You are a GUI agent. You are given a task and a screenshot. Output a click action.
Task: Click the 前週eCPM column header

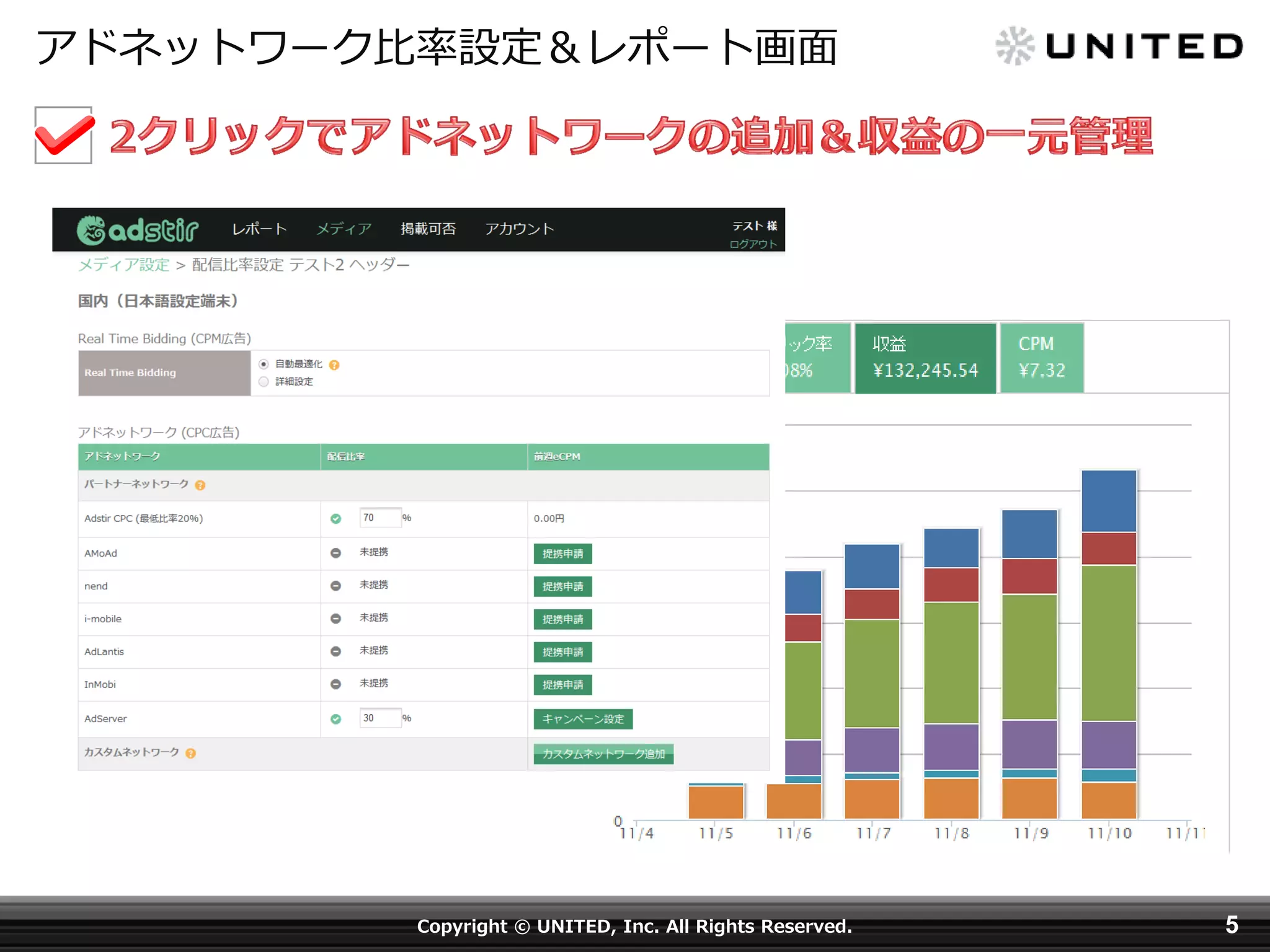click(648, 457)
